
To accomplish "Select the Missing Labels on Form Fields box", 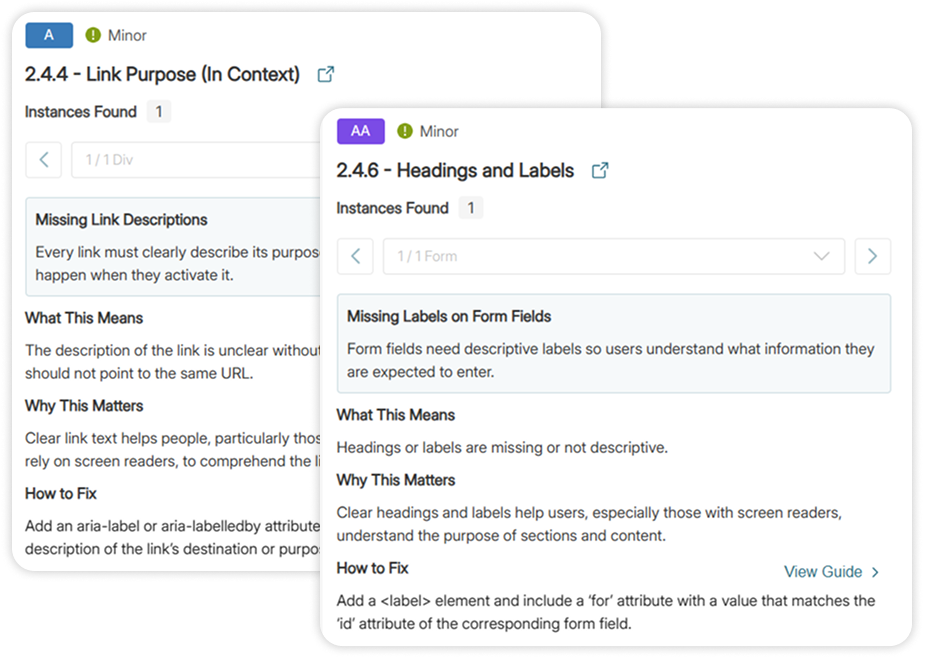I will pyautogui.click(x=613, y=343).
